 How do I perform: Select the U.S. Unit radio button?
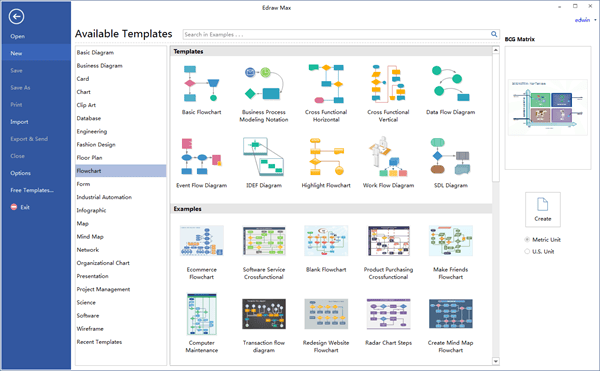(x=527, y=251)
